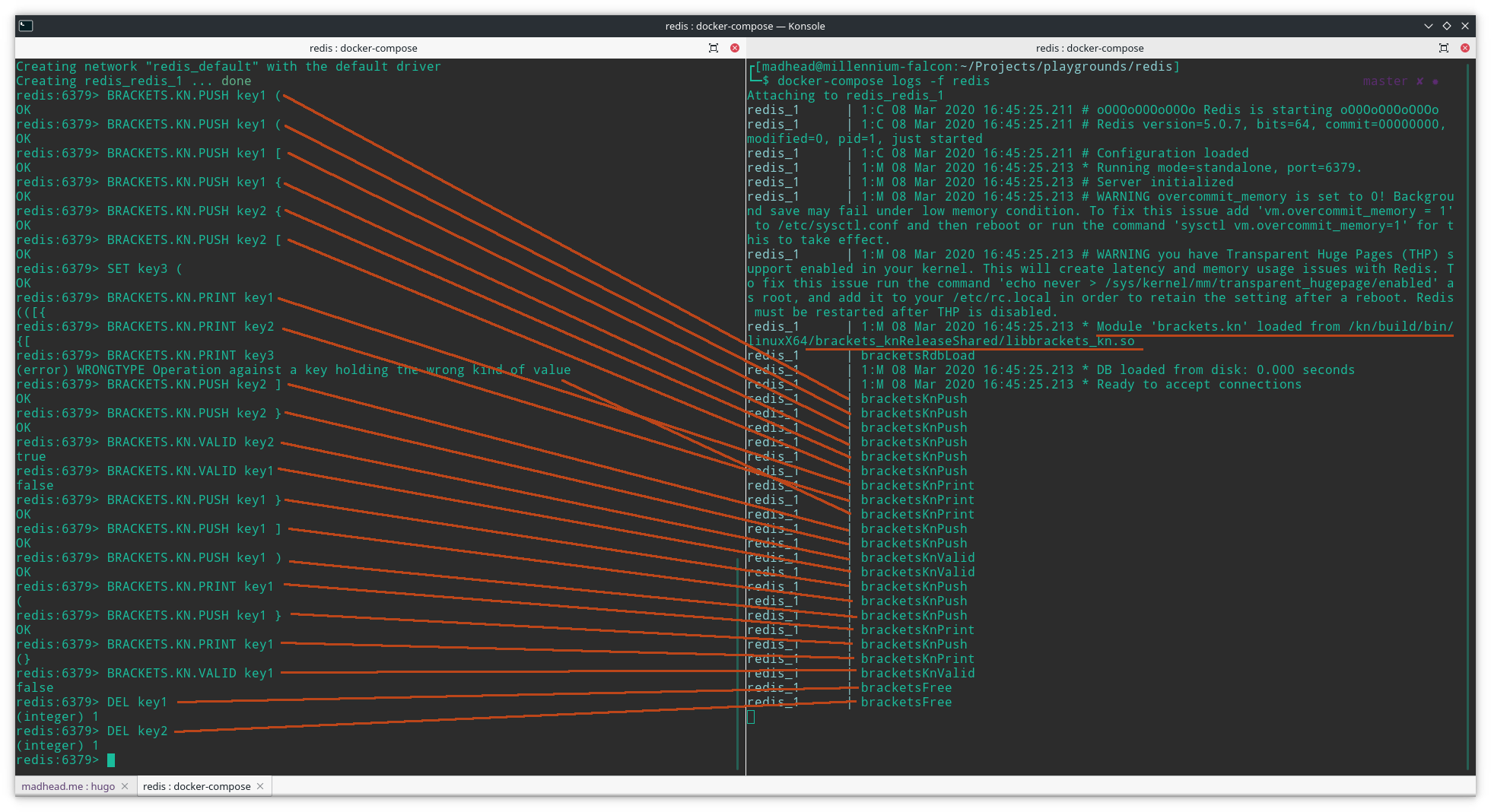The width and height of the screenshot is (1491, 812).
Task: Click the 'master' git branch indicator
Action: [x=1385, y=81]
